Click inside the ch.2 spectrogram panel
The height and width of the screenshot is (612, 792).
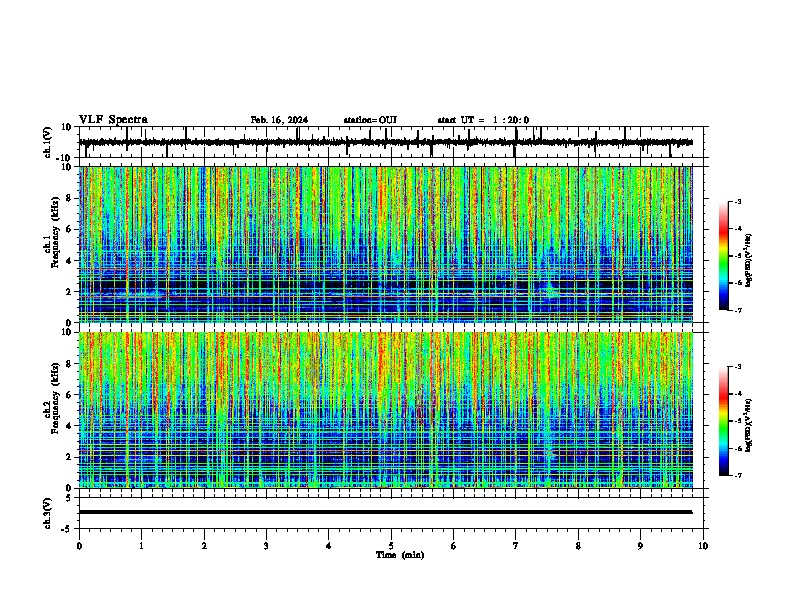pyautogui.click(x=386, y=410)
